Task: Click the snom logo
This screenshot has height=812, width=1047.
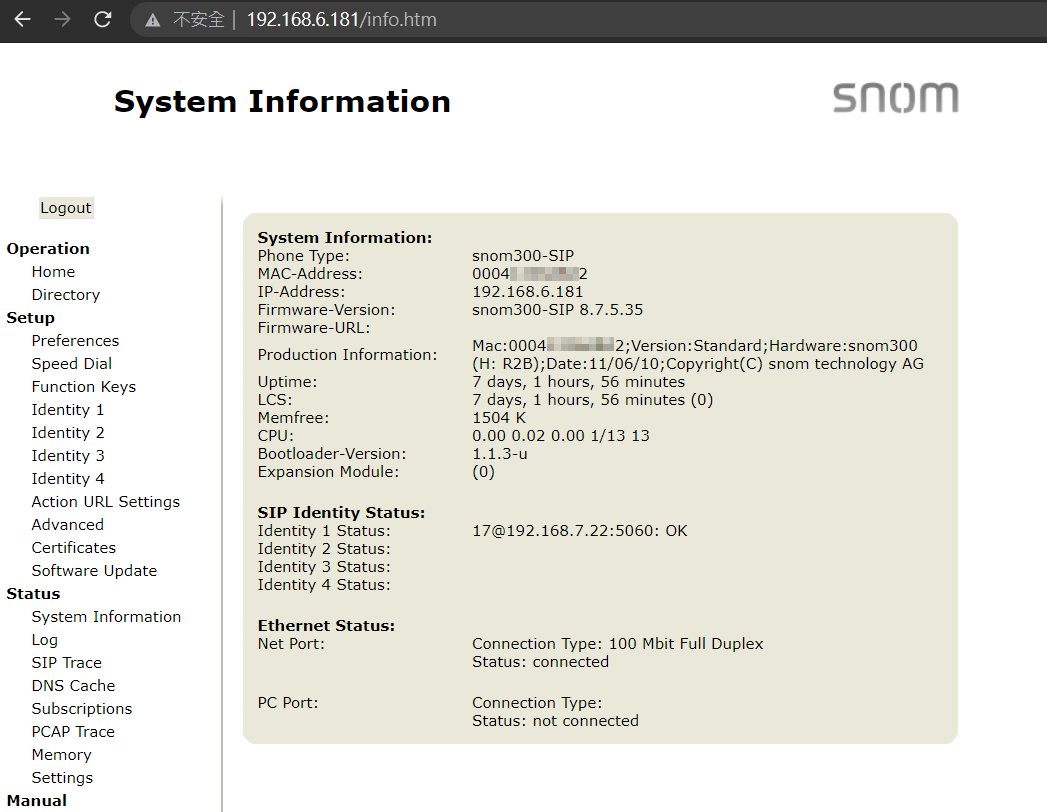Action: pyautogui.click(x=895, y=98)
